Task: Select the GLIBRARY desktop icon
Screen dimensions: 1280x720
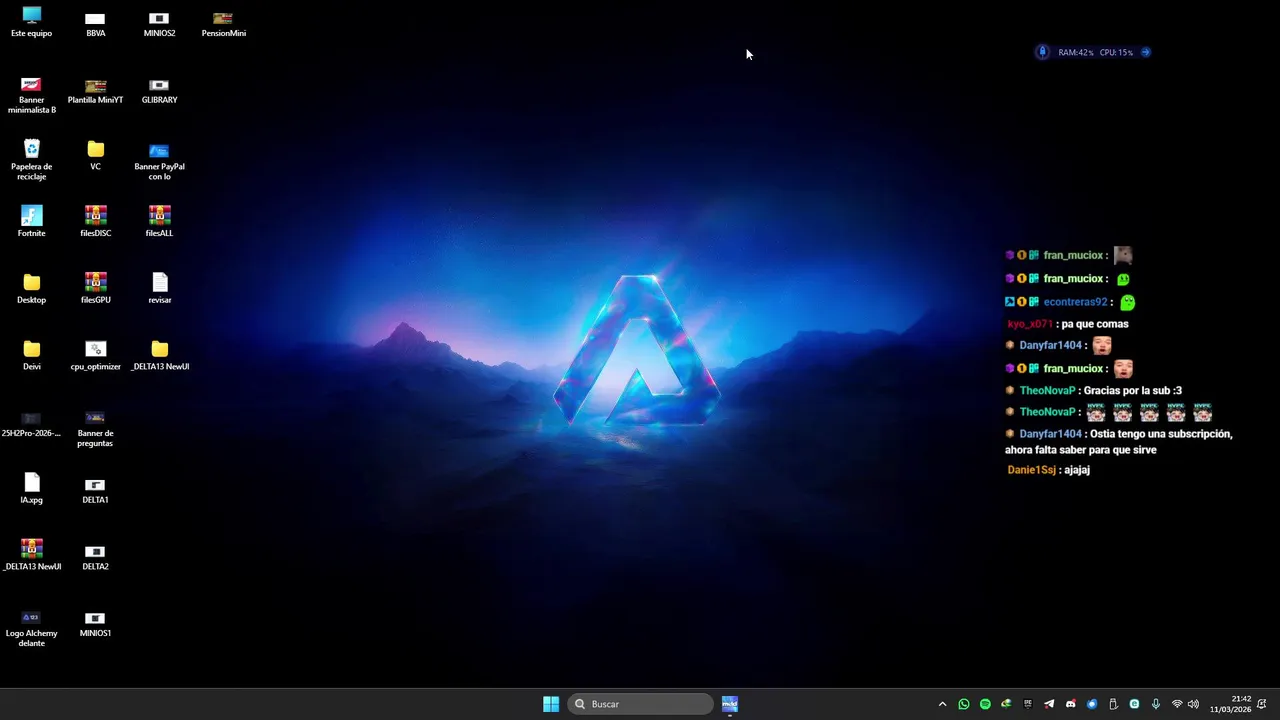Action: [x=159, y=91]
